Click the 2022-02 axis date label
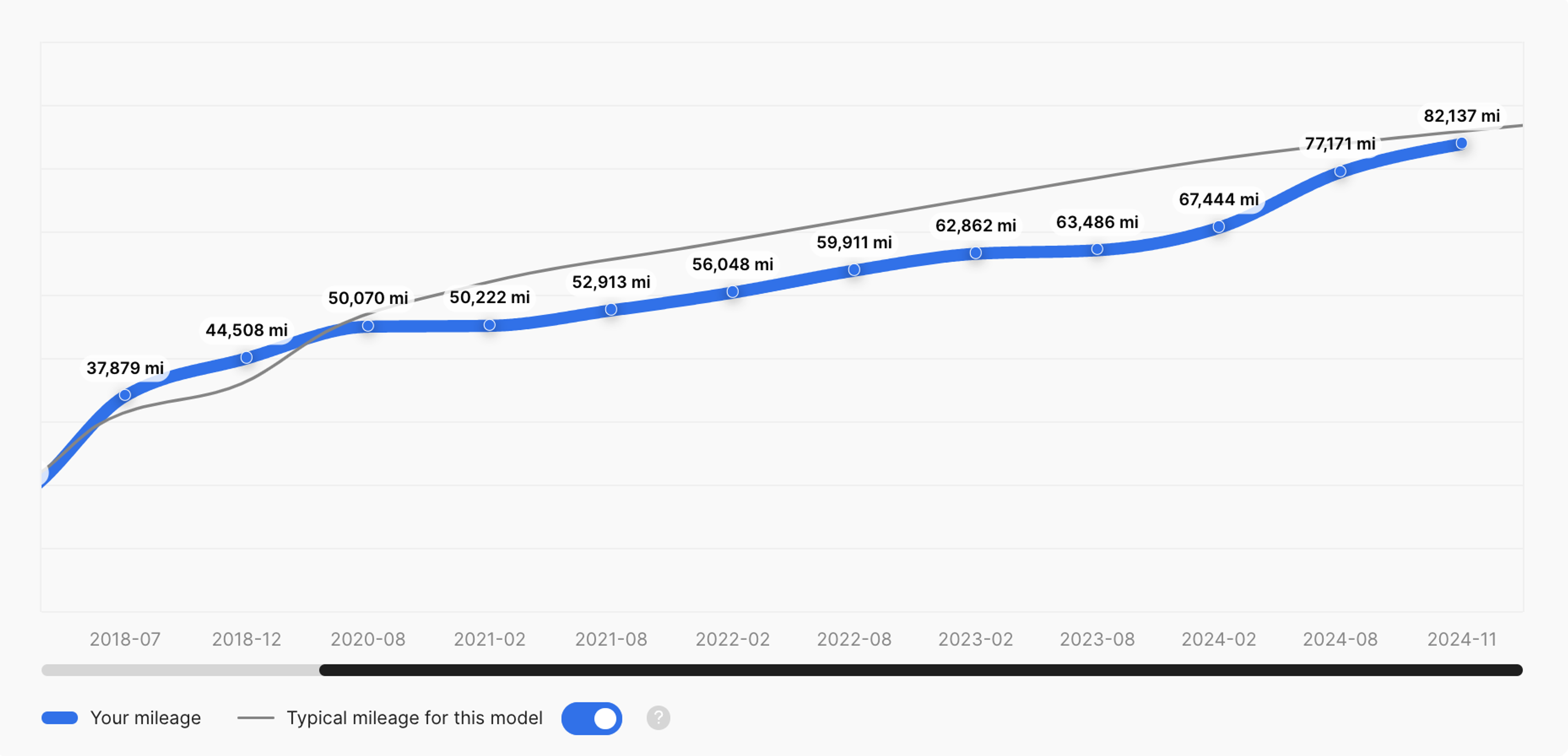Viewport: 1568px width, 756px height. (x=733, y=639)
